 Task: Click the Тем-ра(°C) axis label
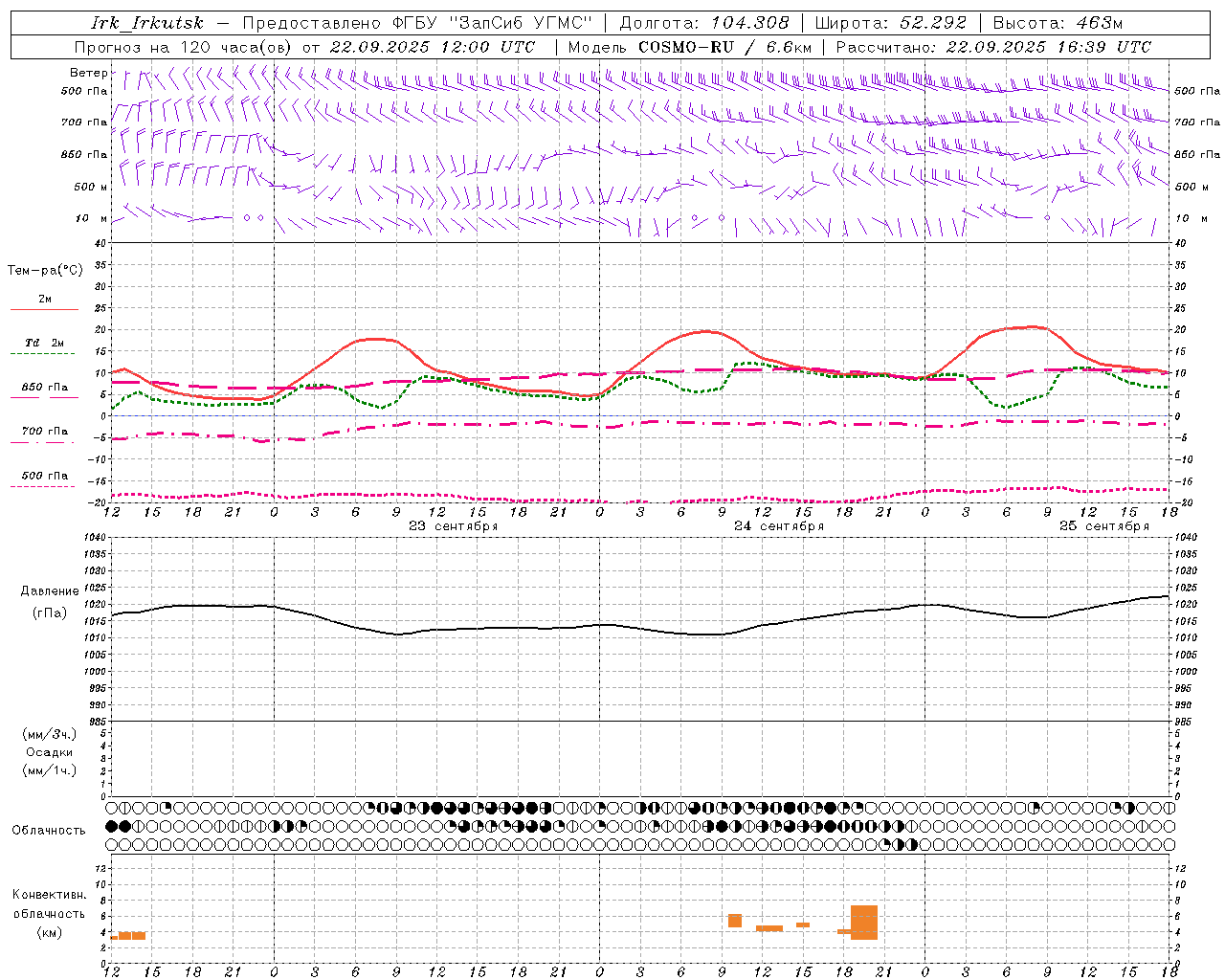coord(45,271)
